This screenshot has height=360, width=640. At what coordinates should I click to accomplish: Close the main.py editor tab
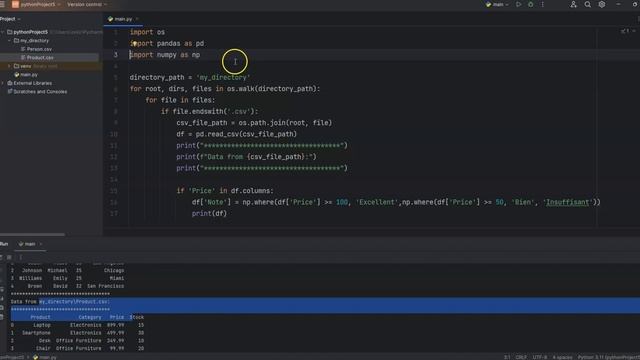[x=137, y=19]
